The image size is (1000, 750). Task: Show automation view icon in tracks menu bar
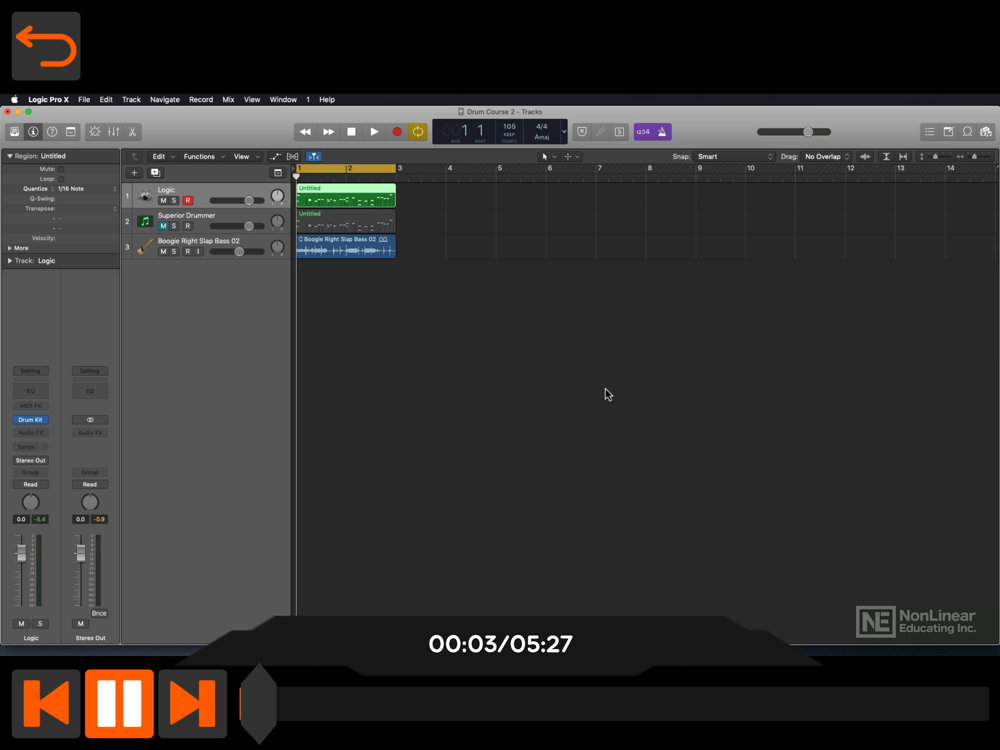pos(275,157)
